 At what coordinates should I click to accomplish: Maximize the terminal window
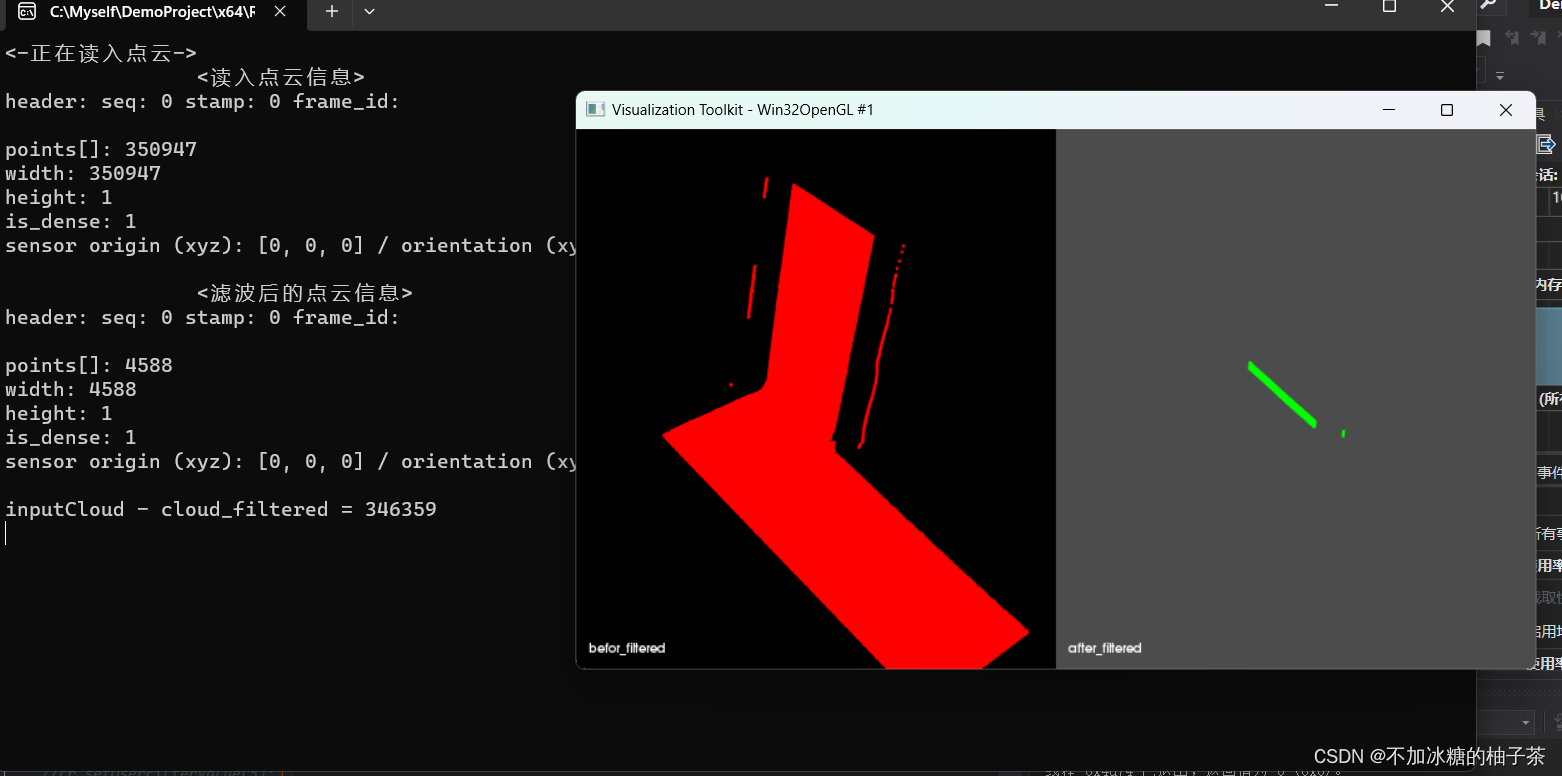click(1389, 6)
